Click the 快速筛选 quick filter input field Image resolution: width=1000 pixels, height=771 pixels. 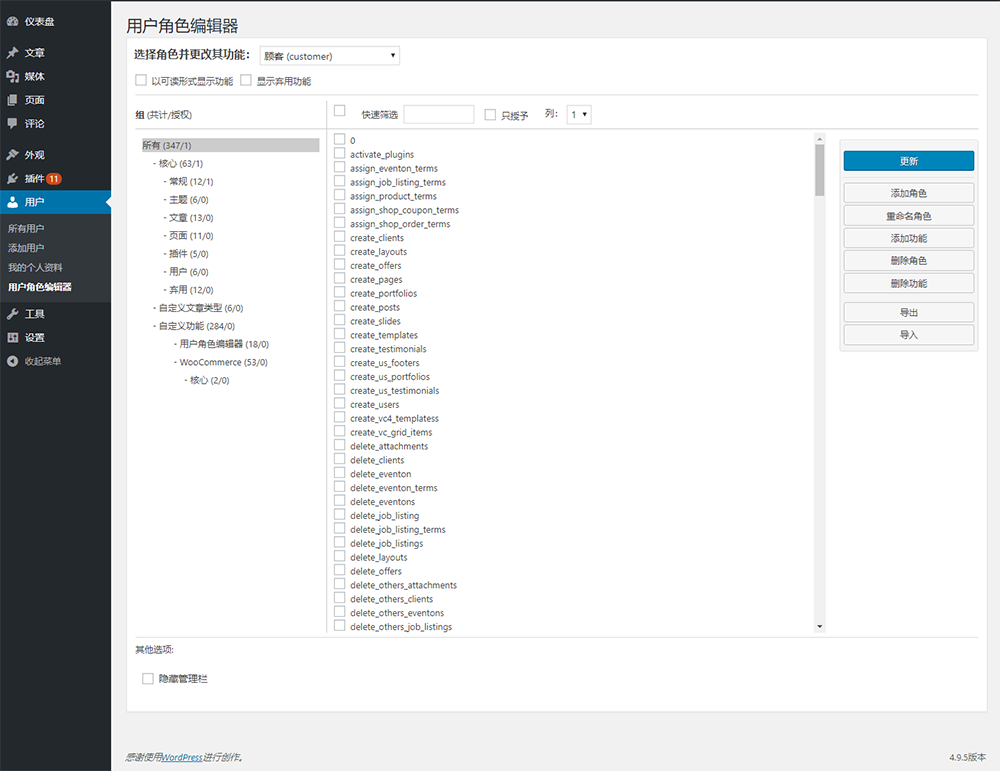coord(438,115)
